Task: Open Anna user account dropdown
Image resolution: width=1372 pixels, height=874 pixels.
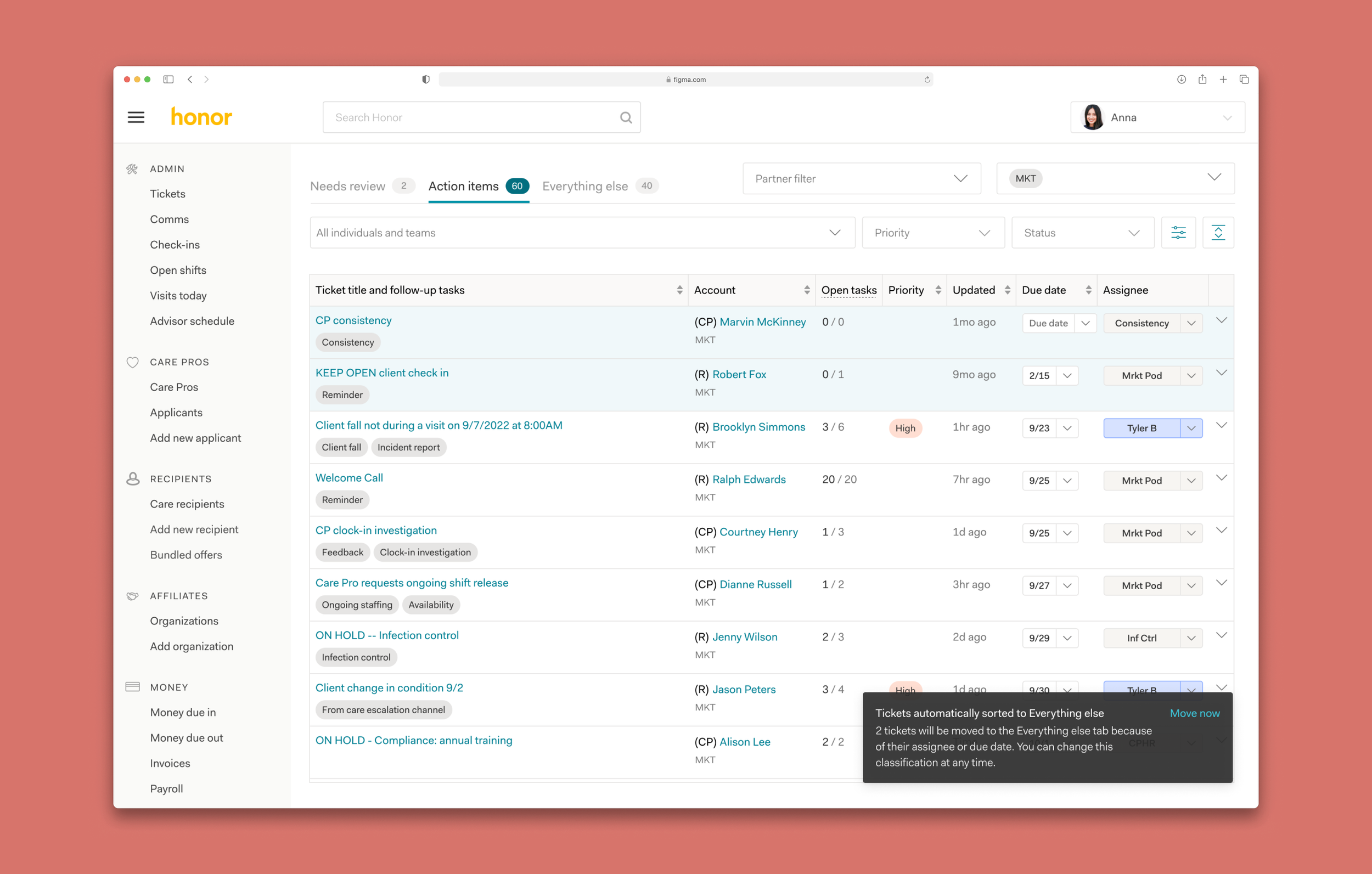Action: [1157, 117]
